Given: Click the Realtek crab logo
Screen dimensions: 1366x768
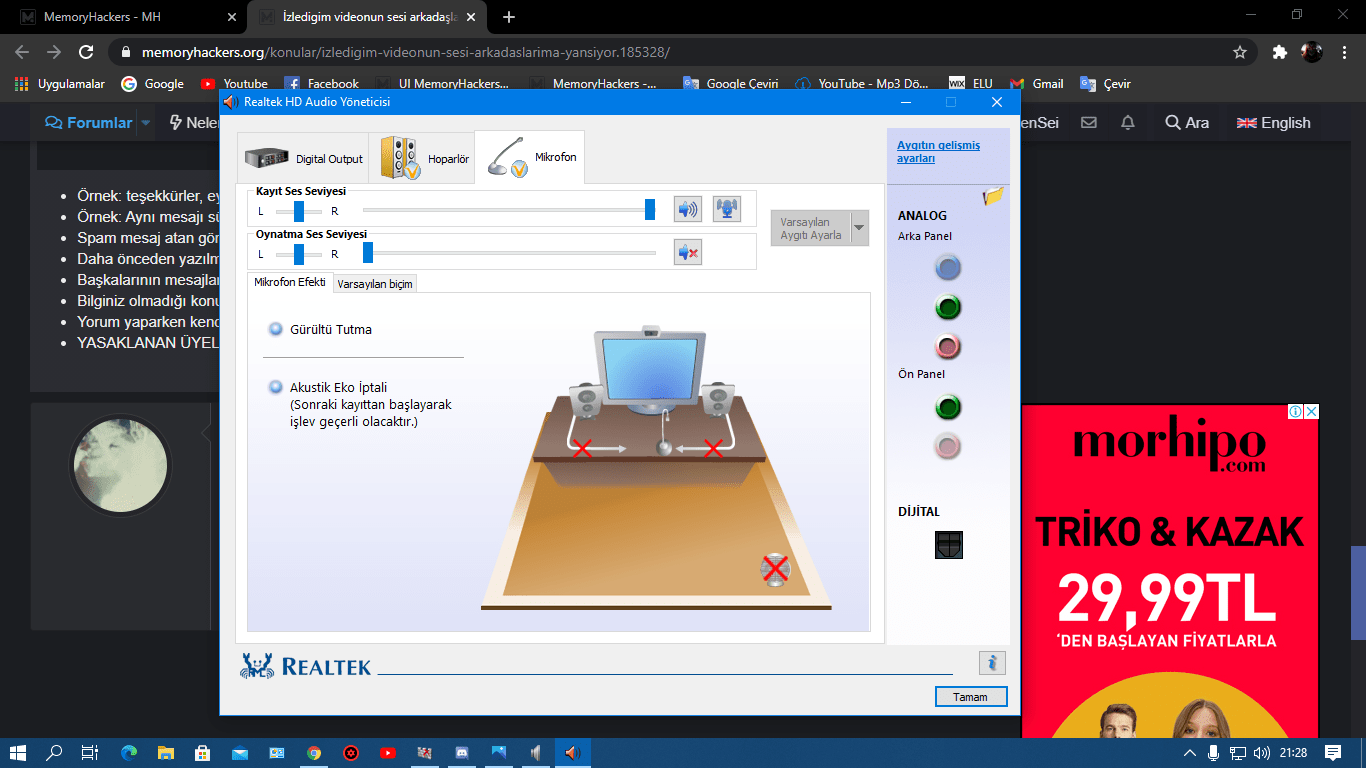Looking at the screenshot, I should tap(256, 667).
